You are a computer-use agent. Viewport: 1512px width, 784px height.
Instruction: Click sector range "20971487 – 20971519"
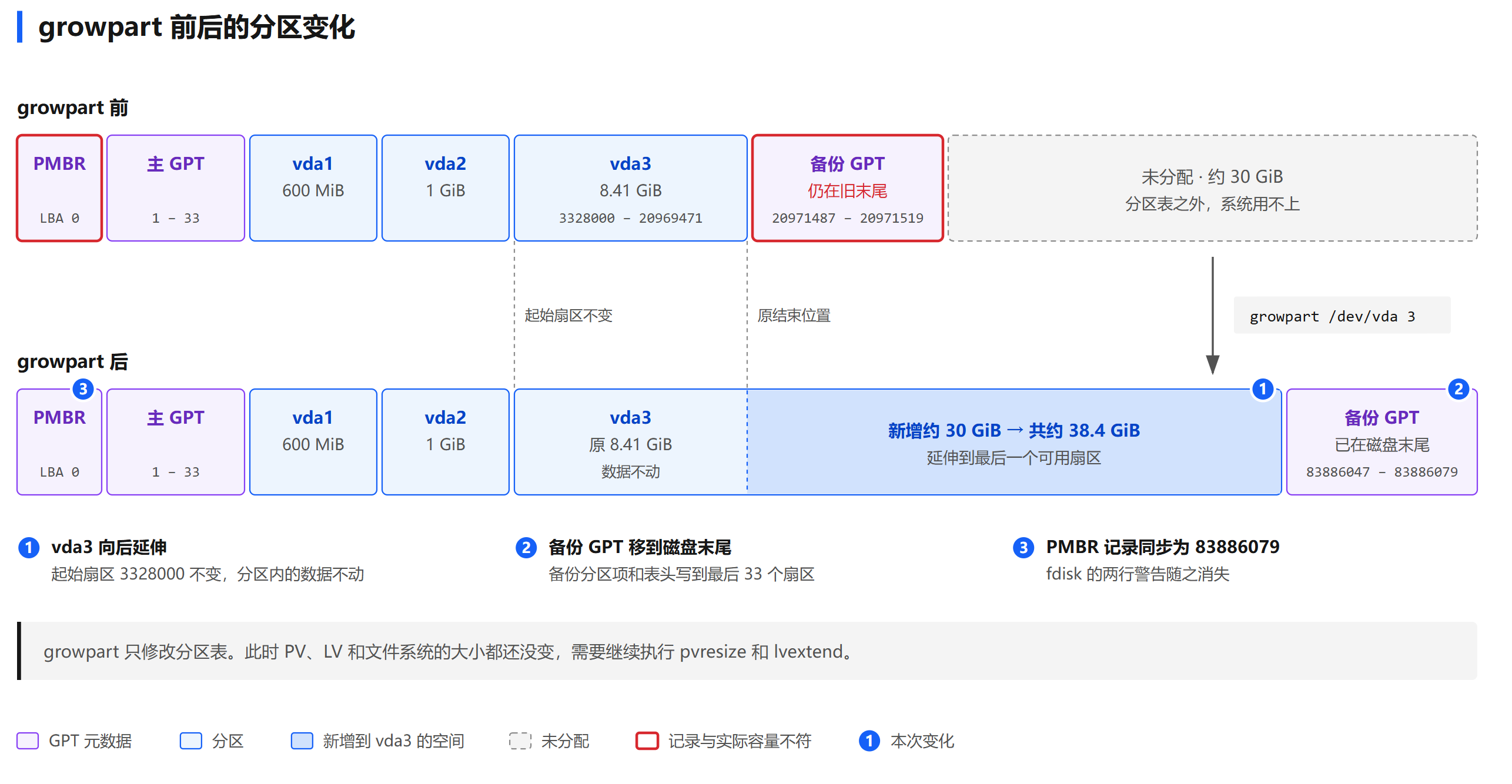coord(848,218)
